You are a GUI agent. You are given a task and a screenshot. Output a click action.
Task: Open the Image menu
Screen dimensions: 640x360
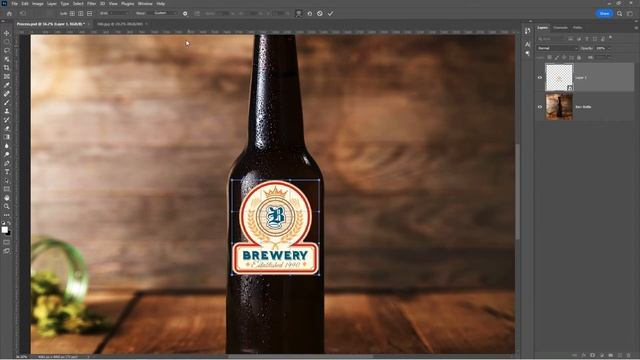38,4
